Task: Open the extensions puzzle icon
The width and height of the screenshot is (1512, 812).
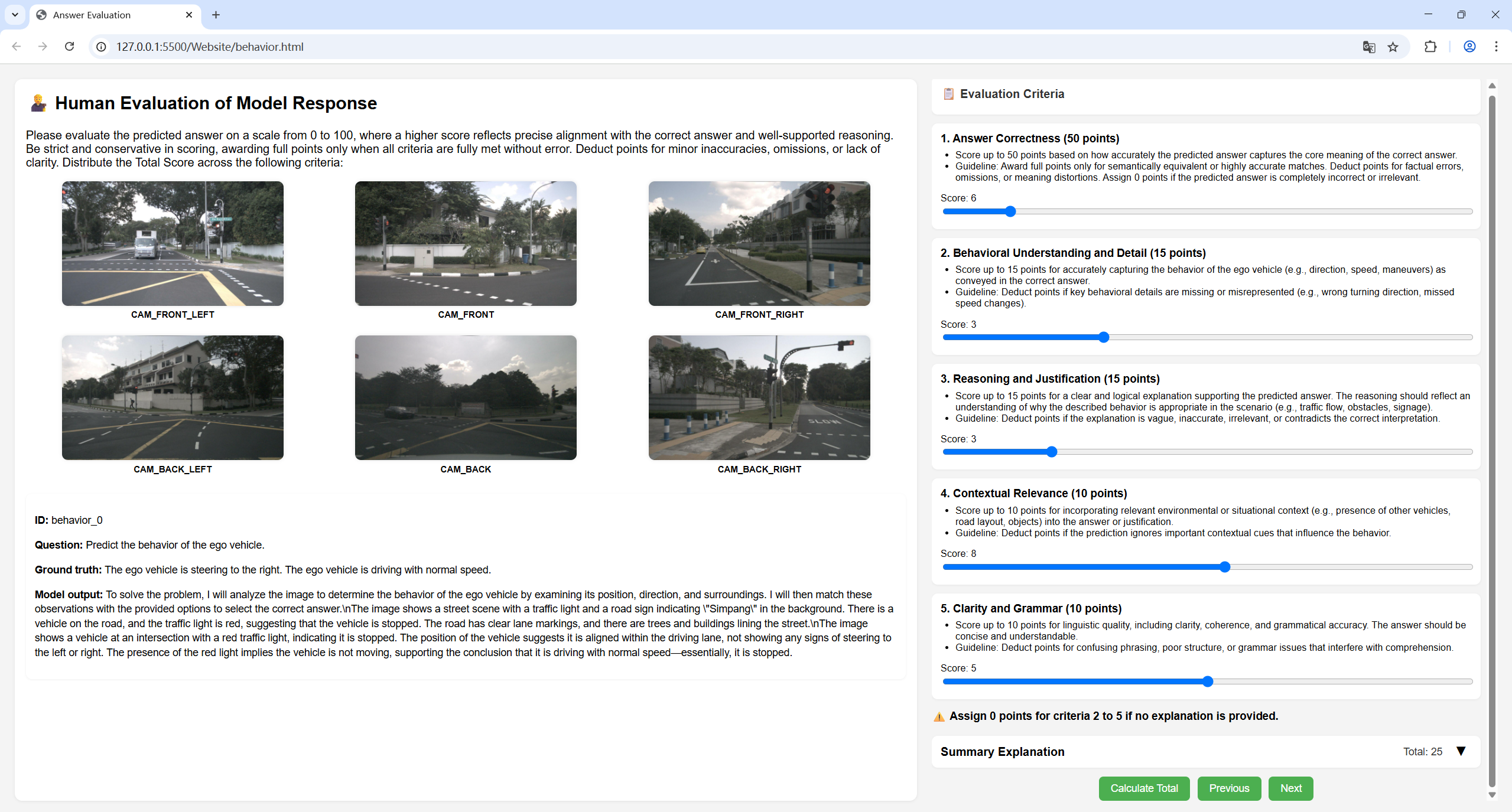Action: coord(1430,47)
